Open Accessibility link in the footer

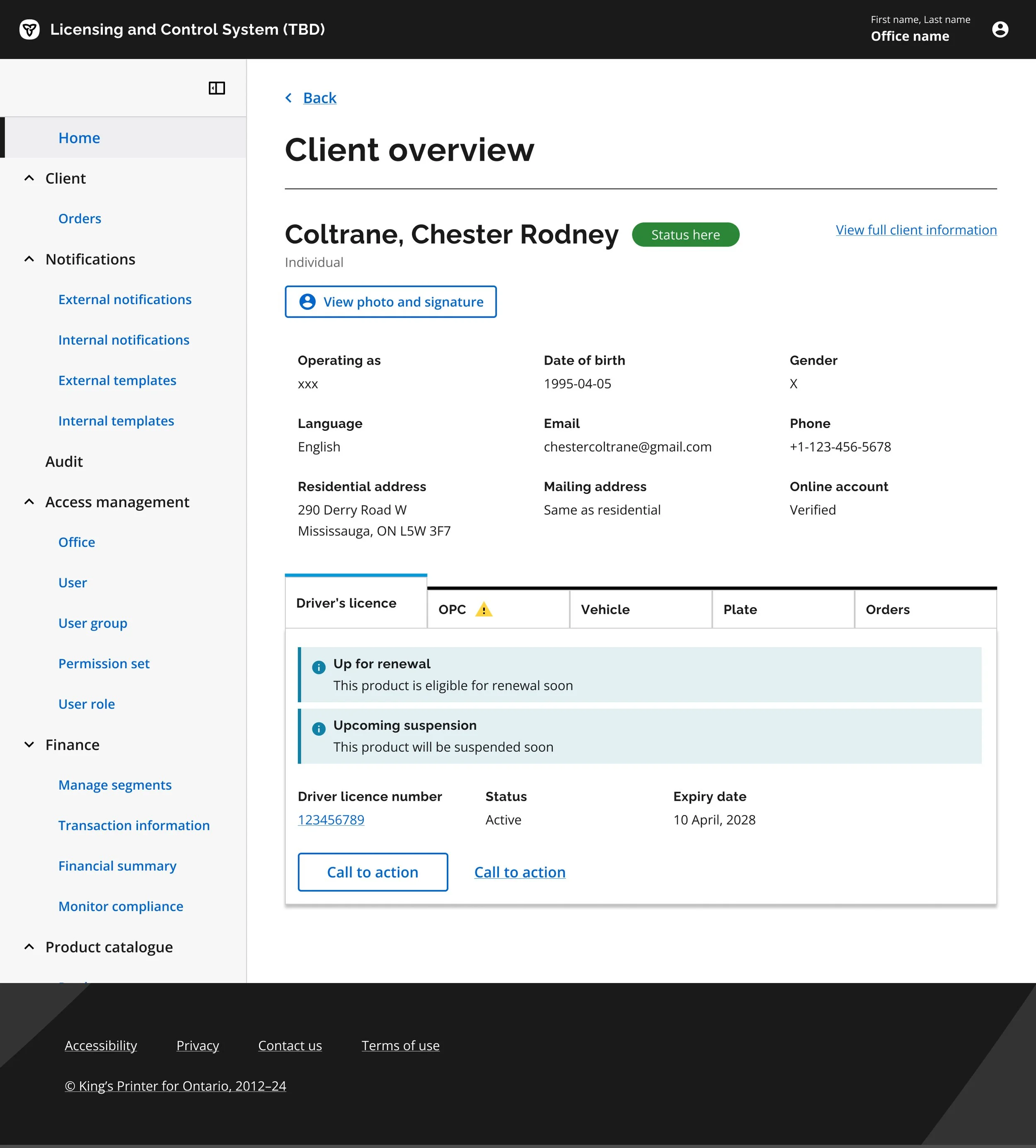point(101,1046)
